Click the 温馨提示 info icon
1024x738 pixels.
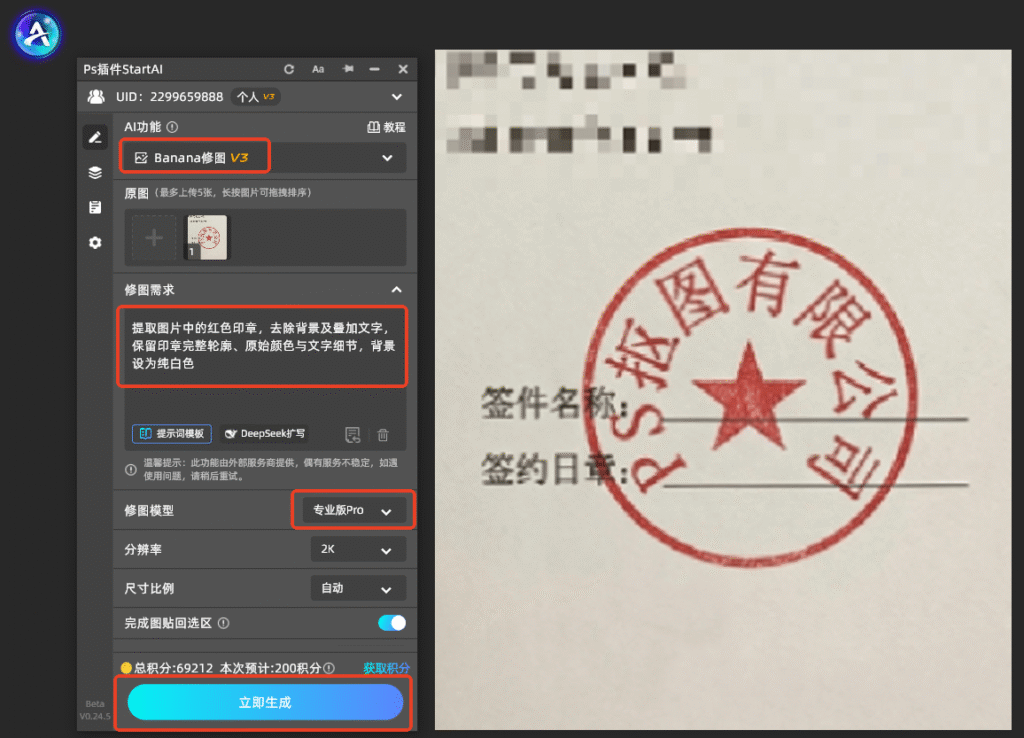tap(131, 470)
